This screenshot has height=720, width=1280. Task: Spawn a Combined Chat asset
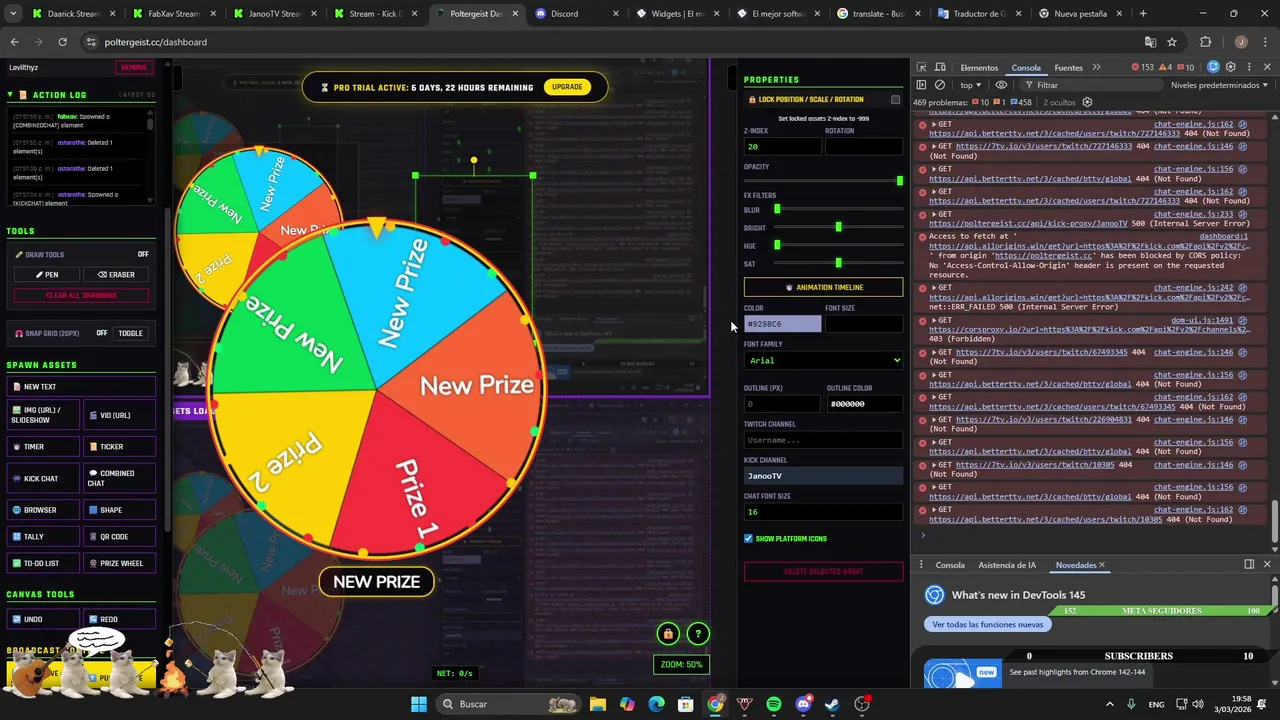120,478
